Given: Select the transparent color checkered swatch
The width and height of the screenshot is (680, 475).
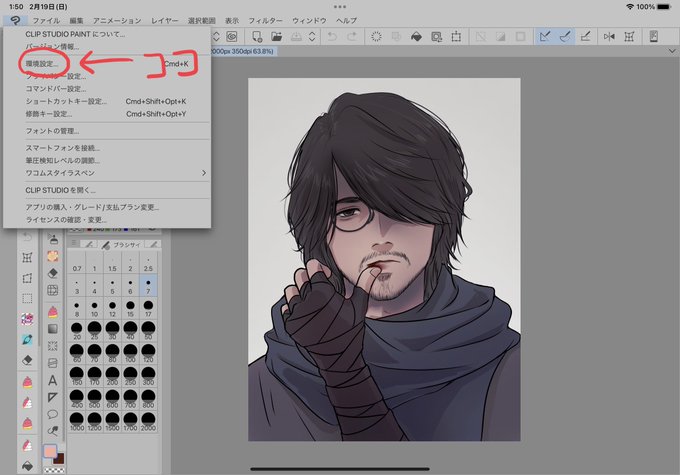Looking at the screenshot, I should [x=55, y=470].
